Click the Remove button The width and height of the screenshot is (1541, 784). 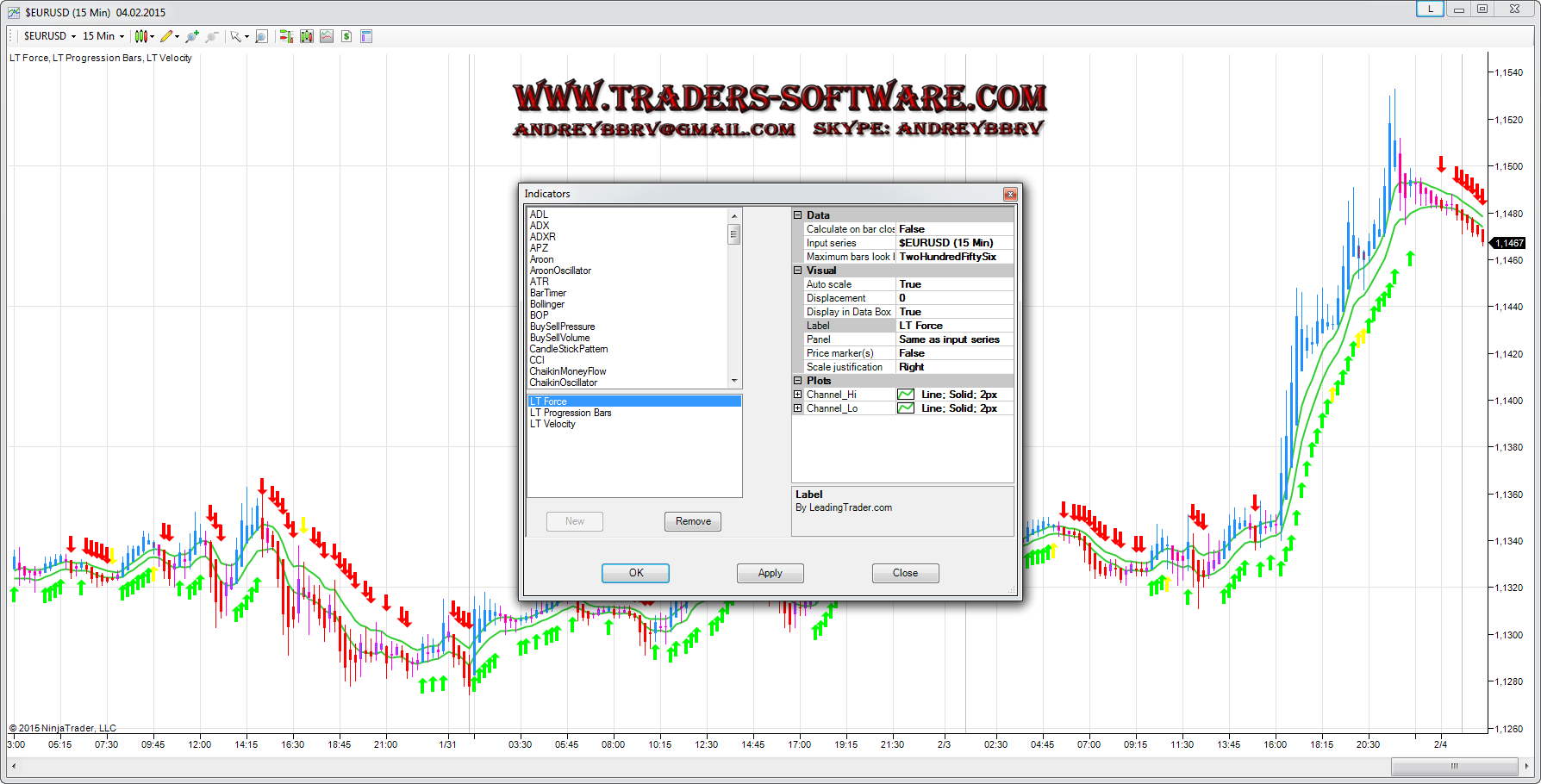coord(693,521)
